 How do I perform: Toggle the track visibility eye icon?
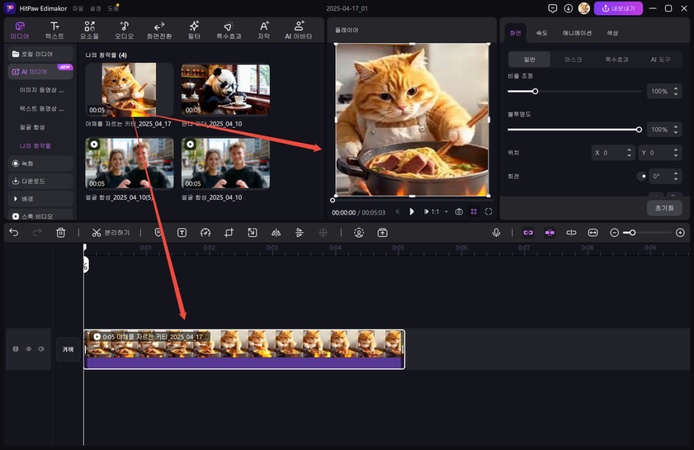tap(28, 349)
